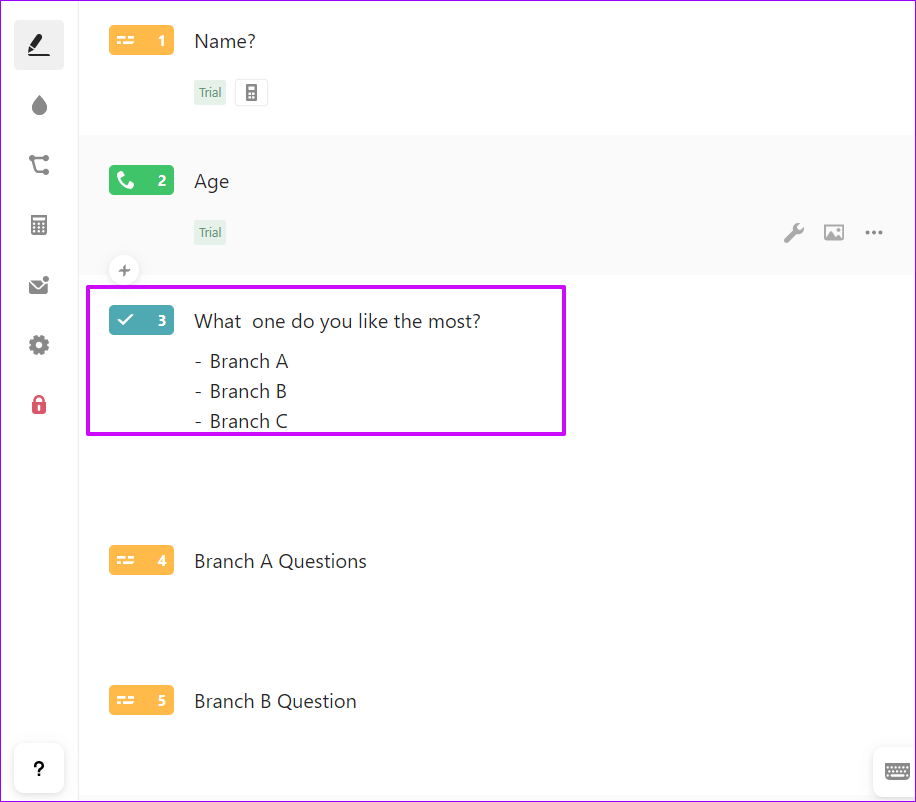Click the red lock icon
The height and width of the screenshot is (802, 916).
pyautogui.click(x=39, y=405)
